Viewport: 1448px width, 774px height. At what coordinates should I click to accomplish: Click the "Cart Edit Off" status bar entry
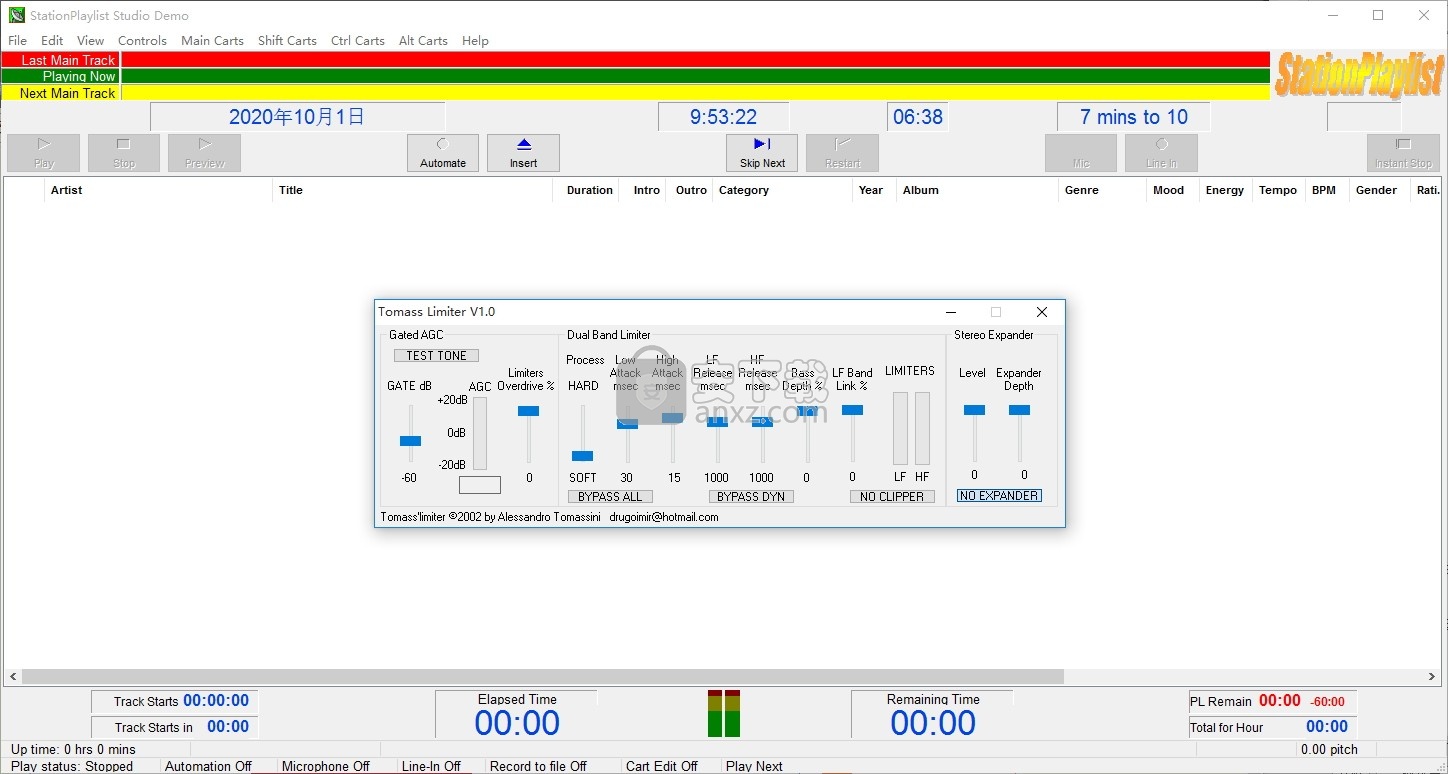coord(662,766)
